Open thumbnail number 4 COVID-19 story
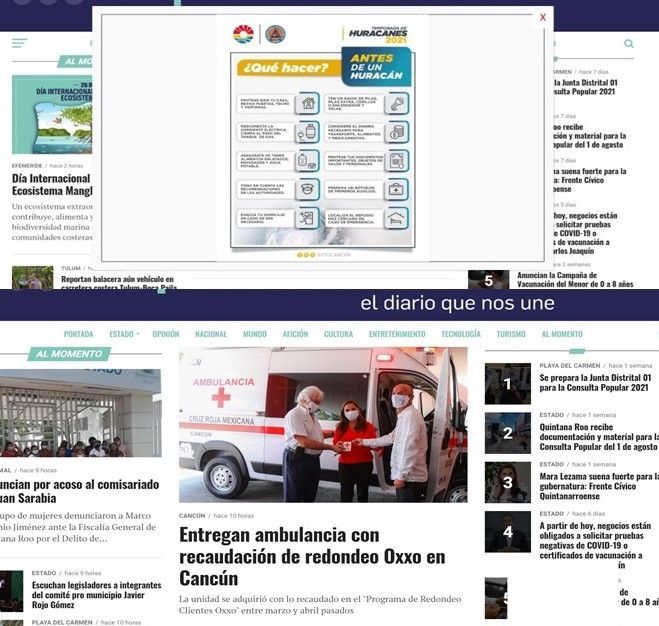 point(508,532)
